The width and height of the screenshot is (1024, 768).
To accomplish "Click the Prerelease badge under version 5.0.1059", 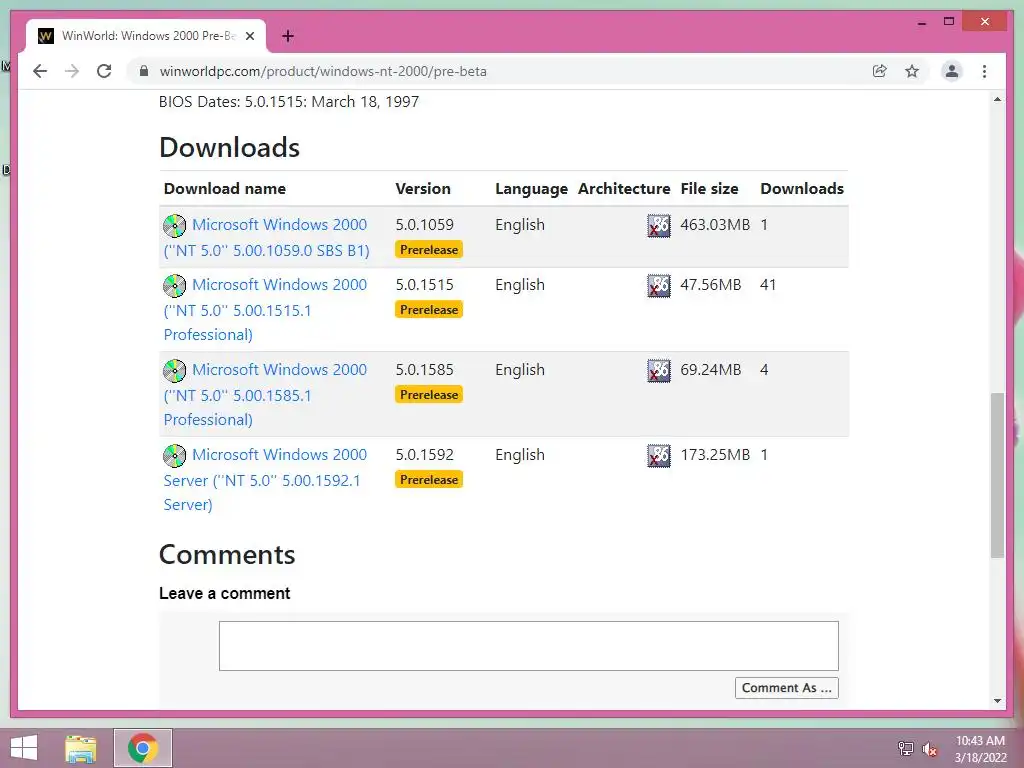I will click(x=429, y=249).
